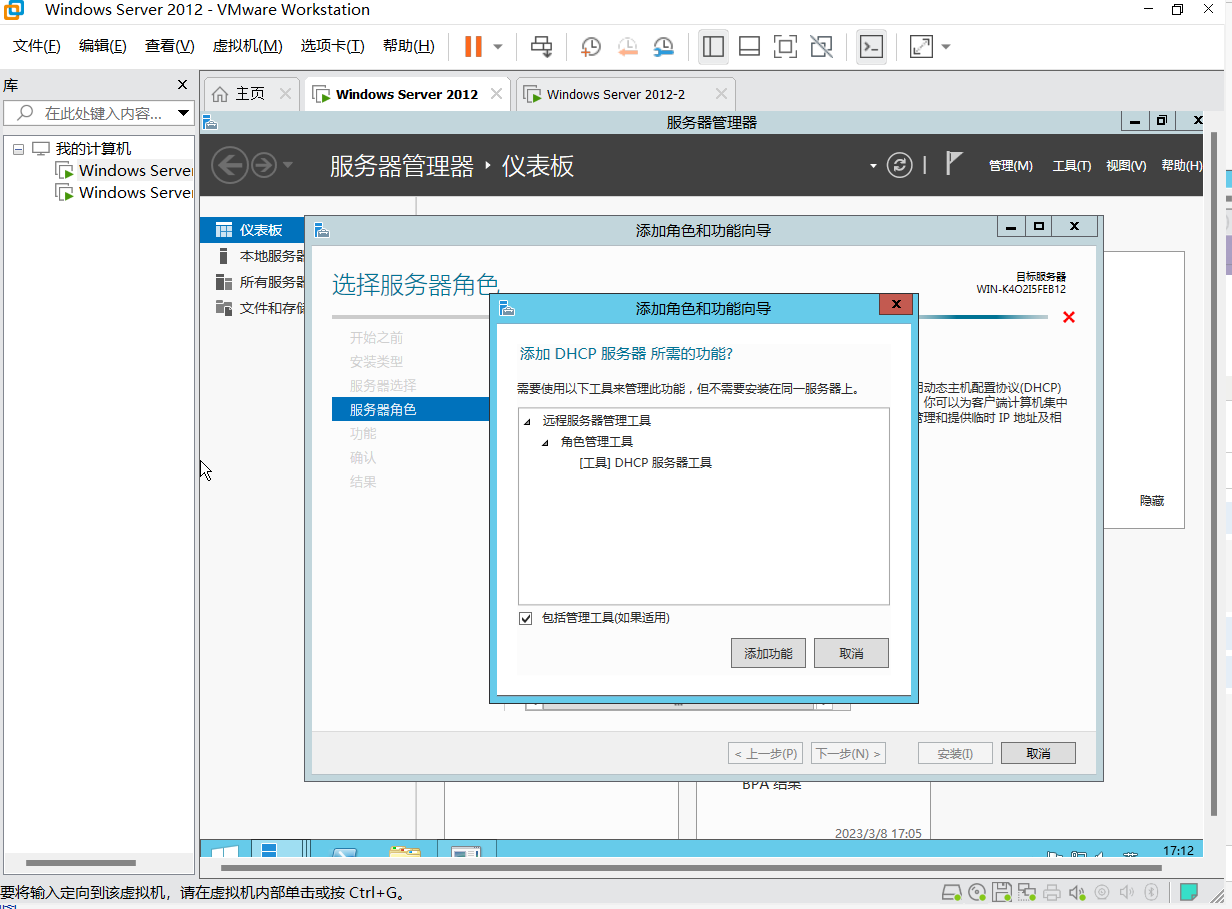Close the DHCP features dialog with red X
This screenshot has width=1232, height=909.
click(896, 304)
